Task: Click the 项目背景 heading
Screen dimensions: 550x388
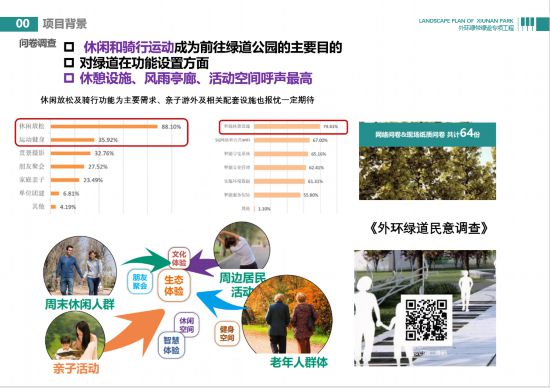Action: click(65, 24)
